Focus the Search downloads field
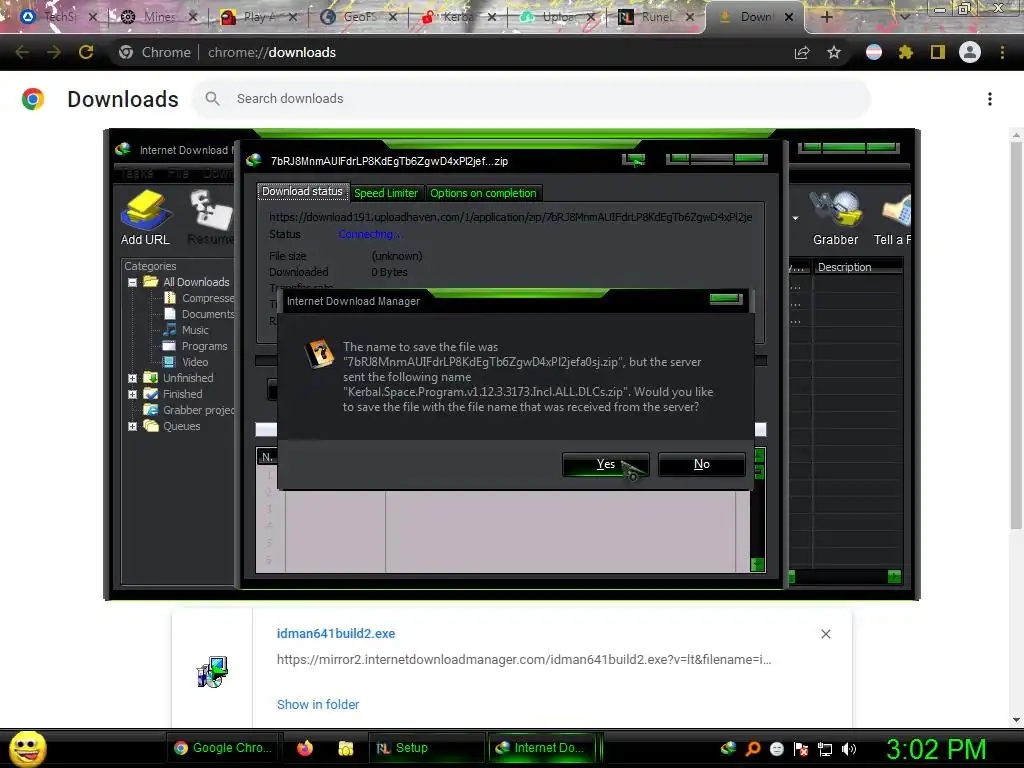Screen dimensions: 1024x768 (x=531, y=99)
